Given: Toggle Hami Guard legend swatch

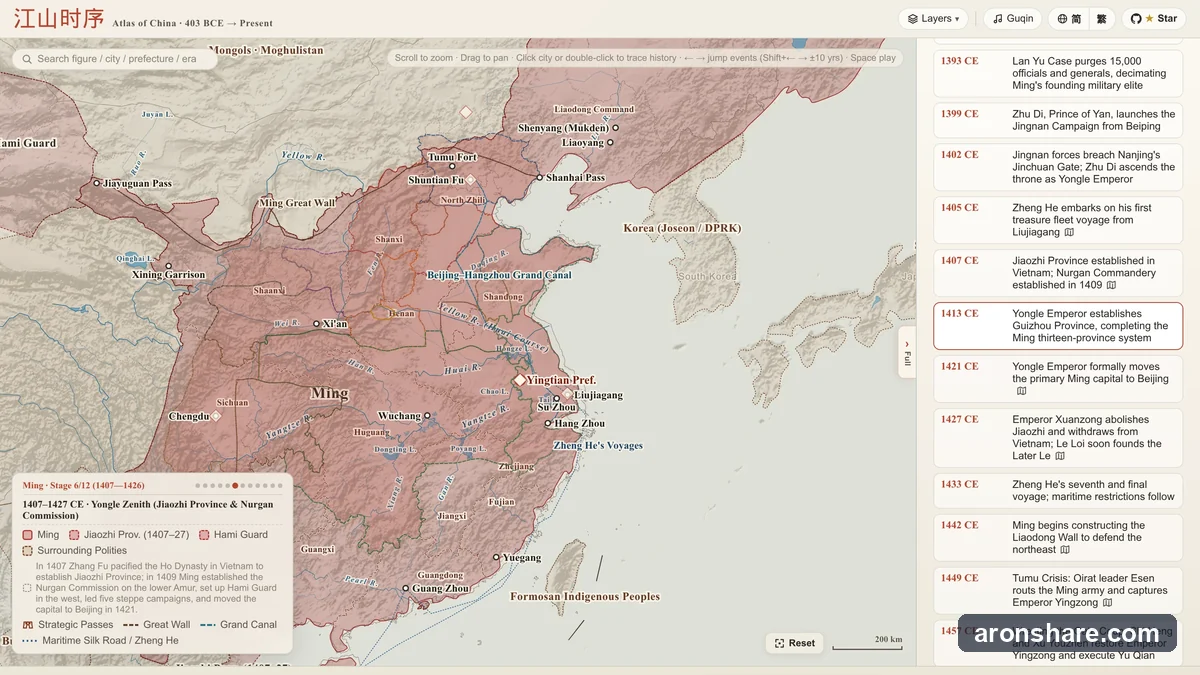Looking at the screenshot, I should coord(204,535).
